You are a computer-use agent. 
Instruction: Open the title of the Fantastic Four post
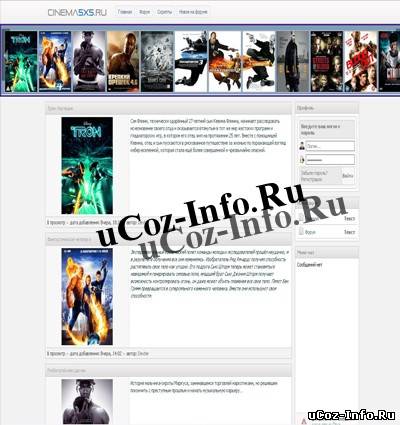pyautogui.click(x=69, y=239)
